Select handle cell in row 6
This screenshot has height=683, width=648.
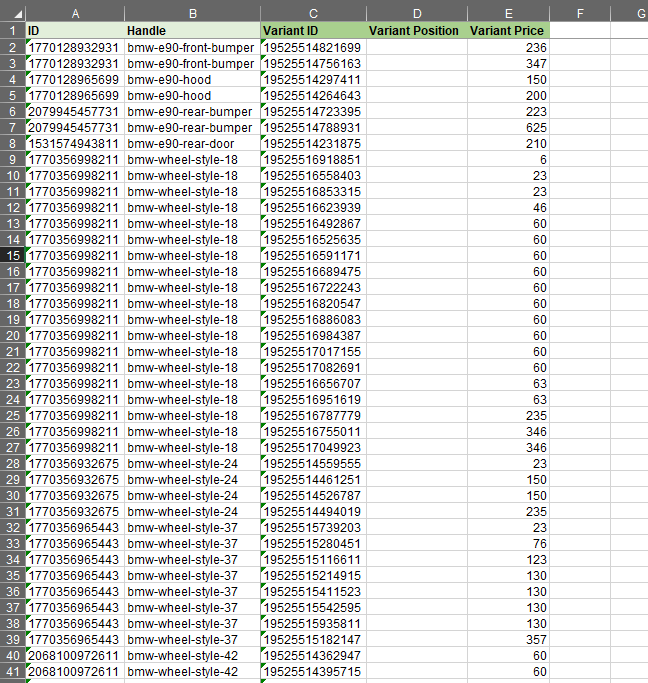[192, 112]
